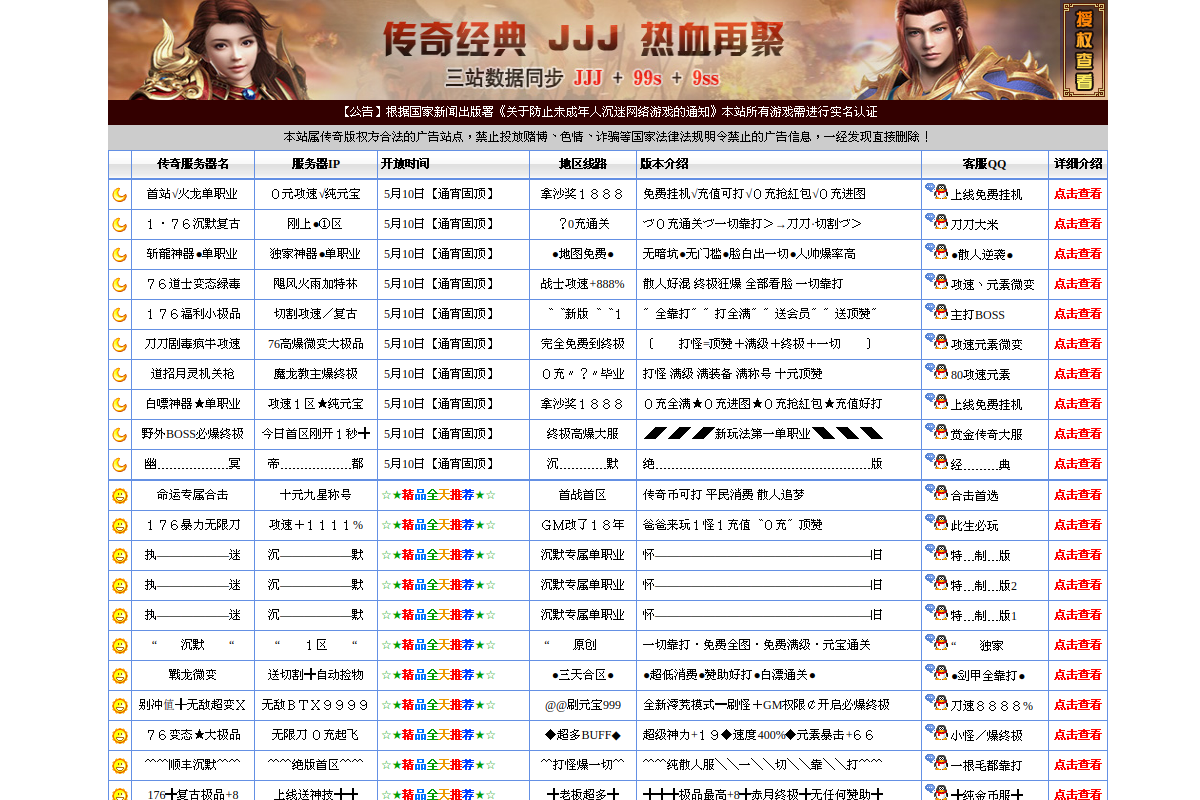Click QQ contact text 赏金传奇大服
Screen dimensions: 1200x800
(986, 435)
